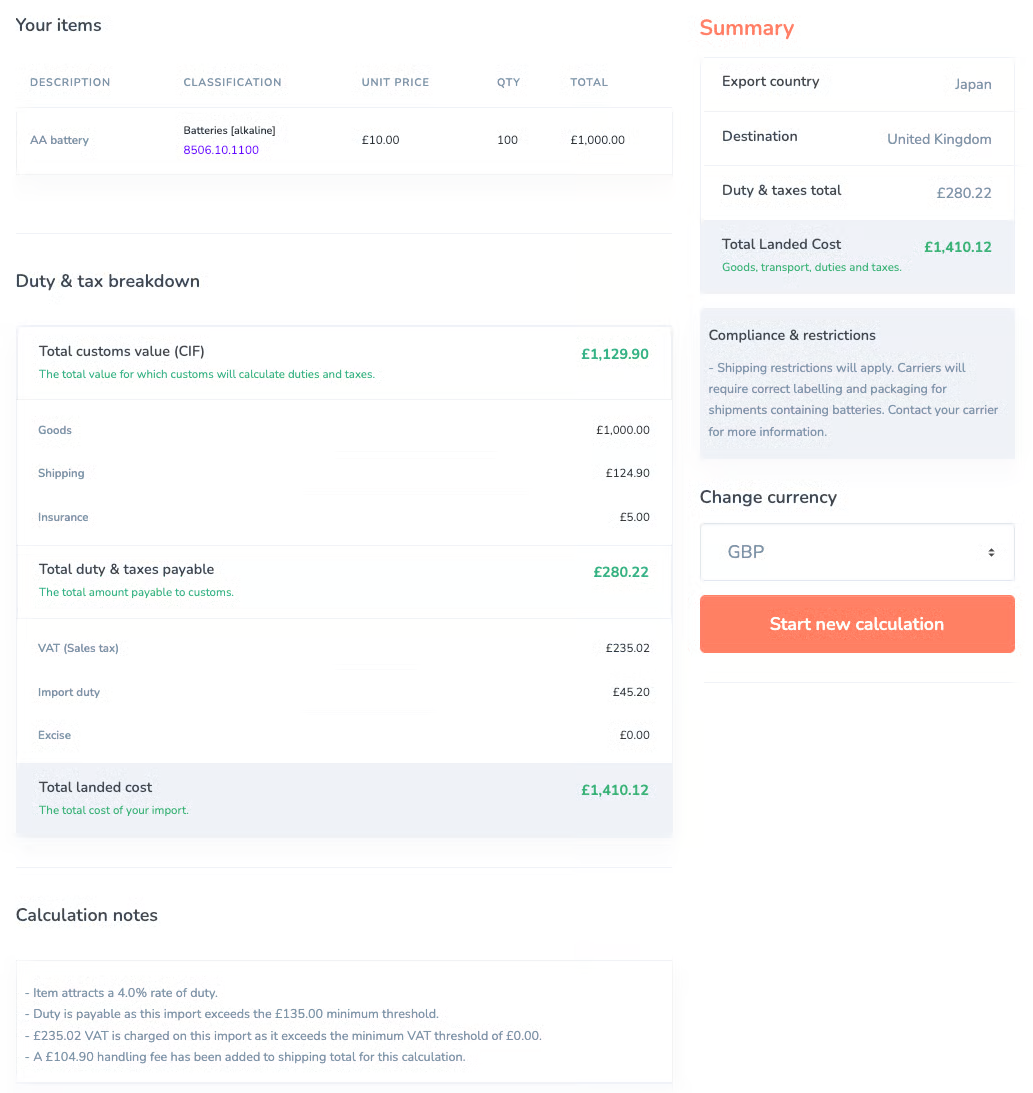This screenshot has height=1093, width=1033.
Task: Click the Total column header
Action: point(589,82)
